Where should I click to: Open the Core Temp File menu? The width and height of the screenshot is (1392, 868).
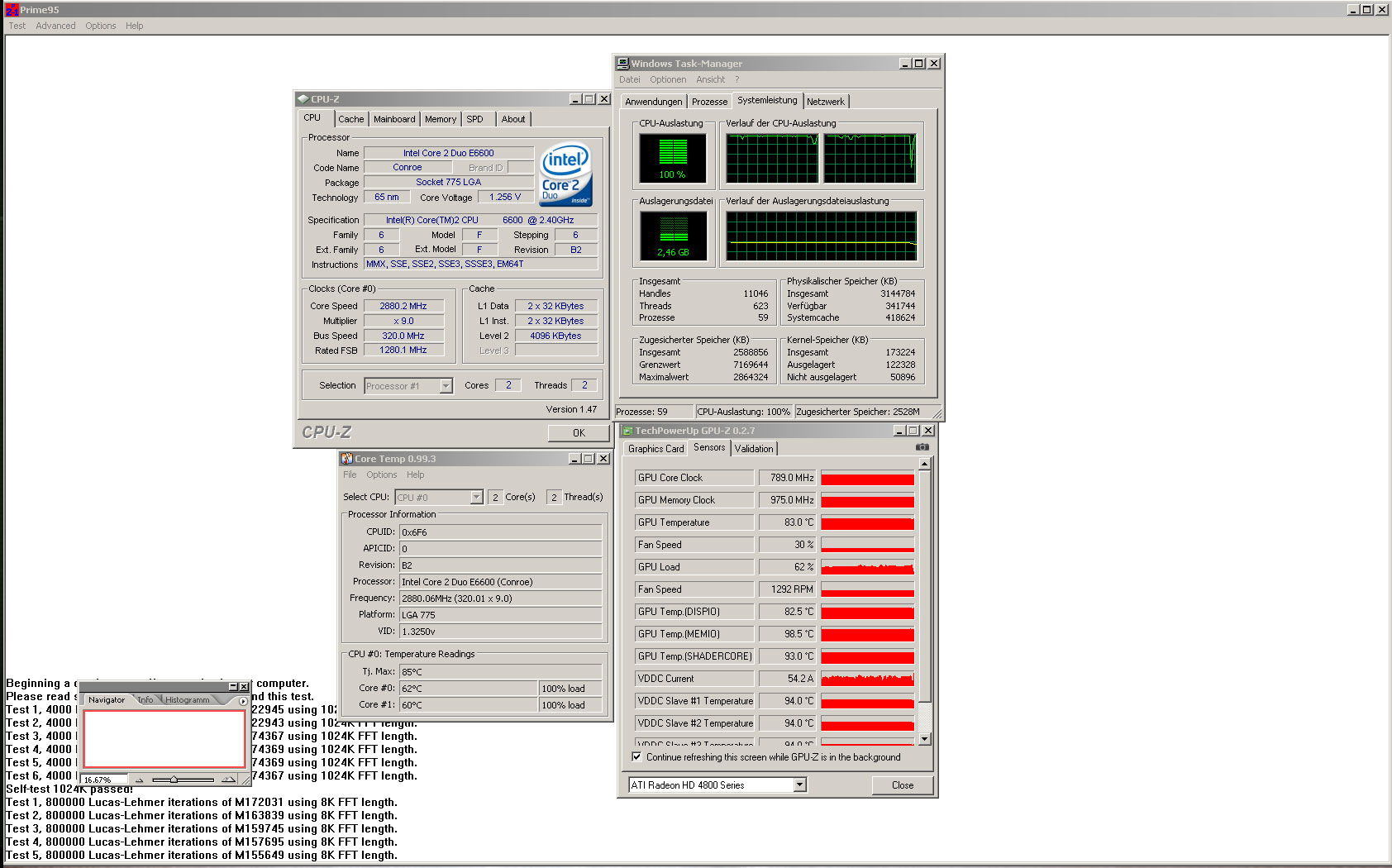[350, 475]
